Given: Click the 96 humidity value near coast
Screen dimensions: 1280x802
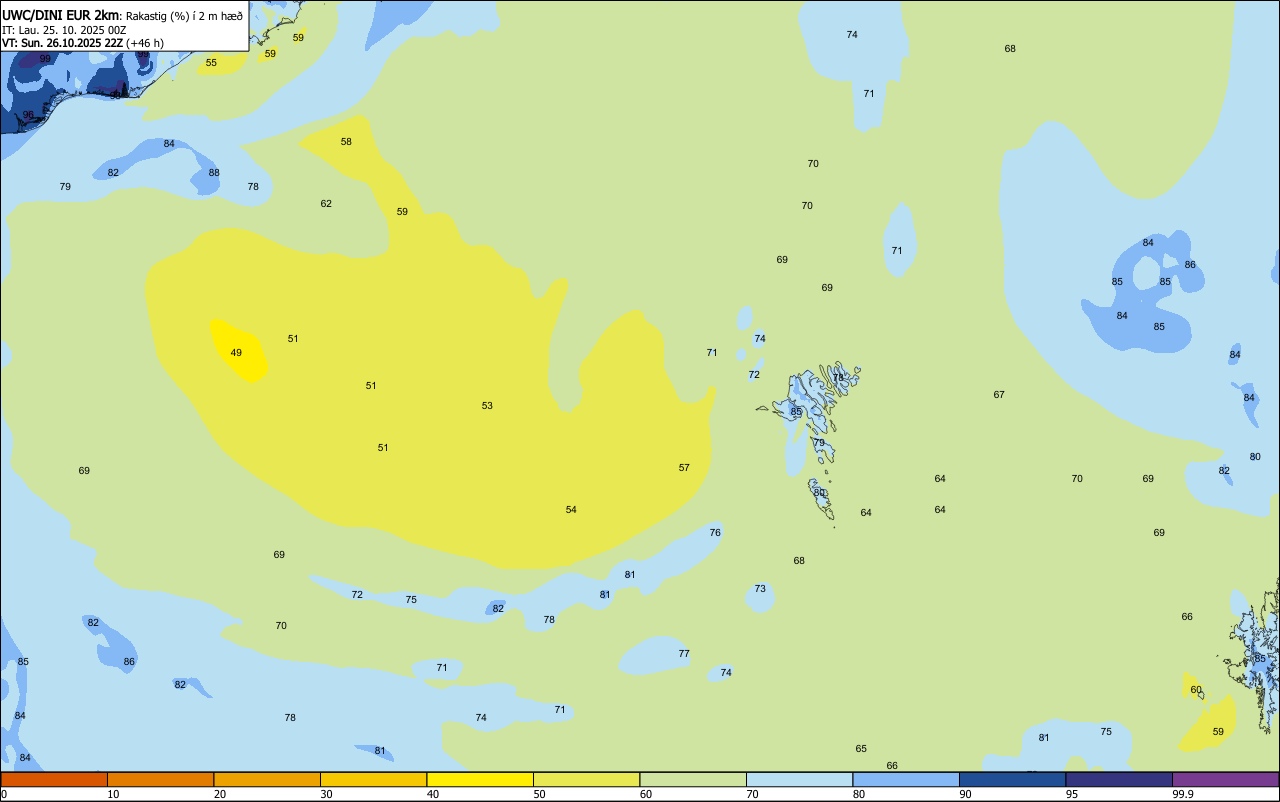Looking at the screenshot, I should pos(28,115).
